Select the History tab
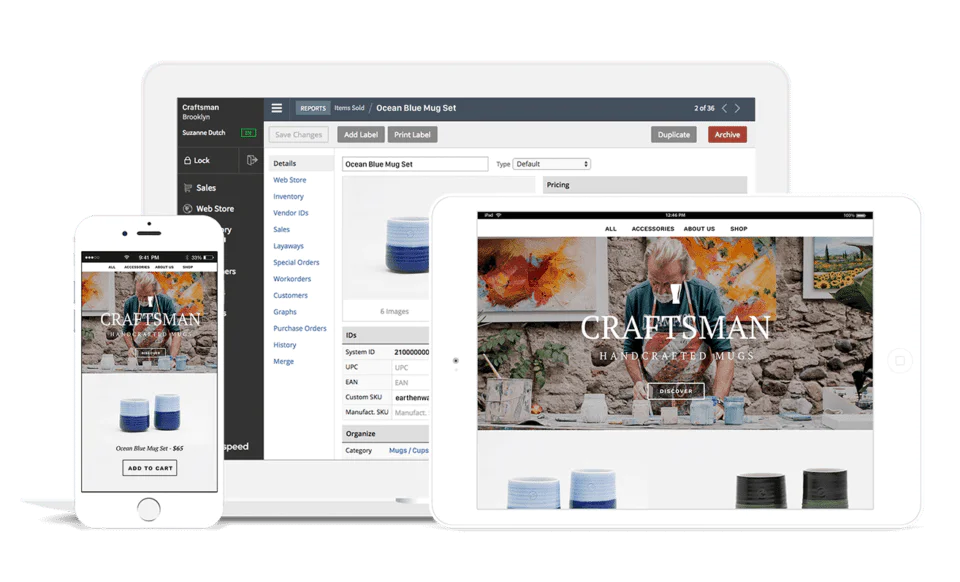 coord(285,345)
